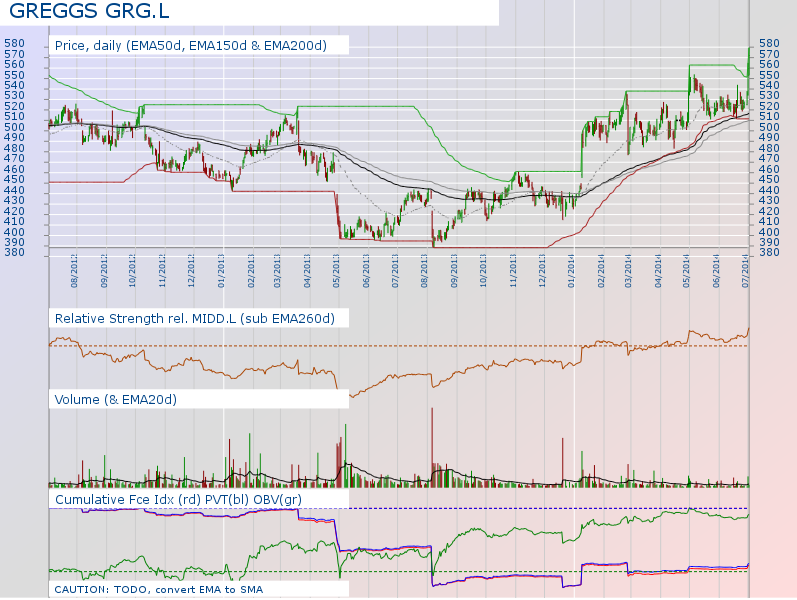797x600 pixels.
Task: Click the 08/2013 date label
Action: pos(424,271)
